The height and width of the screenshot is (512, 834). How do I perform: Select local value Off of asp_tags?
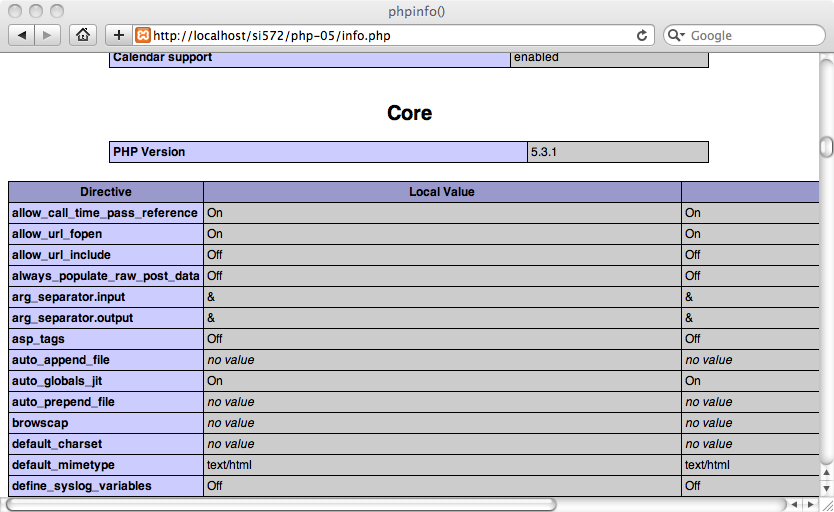tap(215, 339)
